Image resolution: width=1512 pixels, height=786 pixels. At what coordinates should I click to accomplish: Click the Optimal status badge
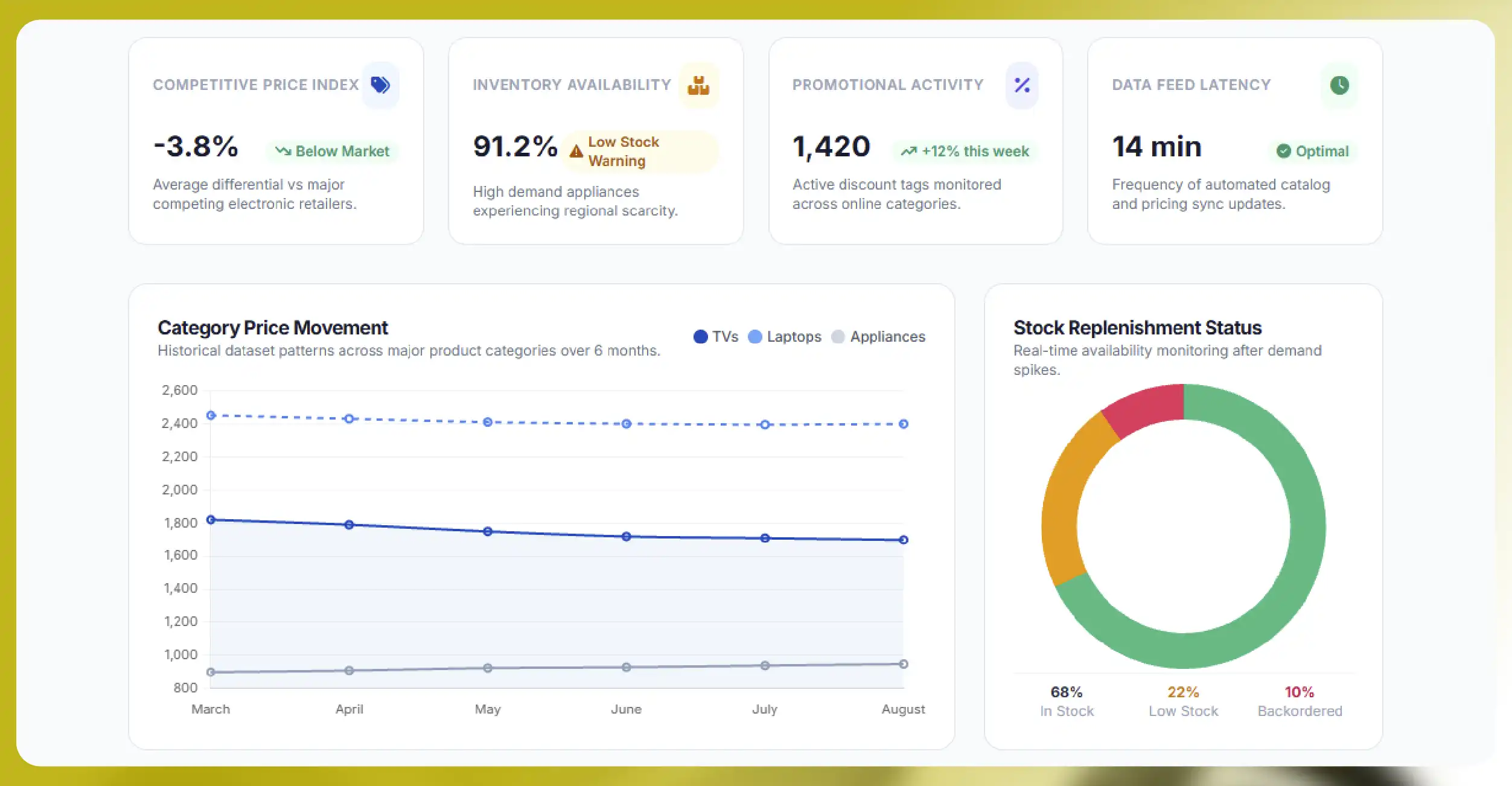[x=1313, y=151]
